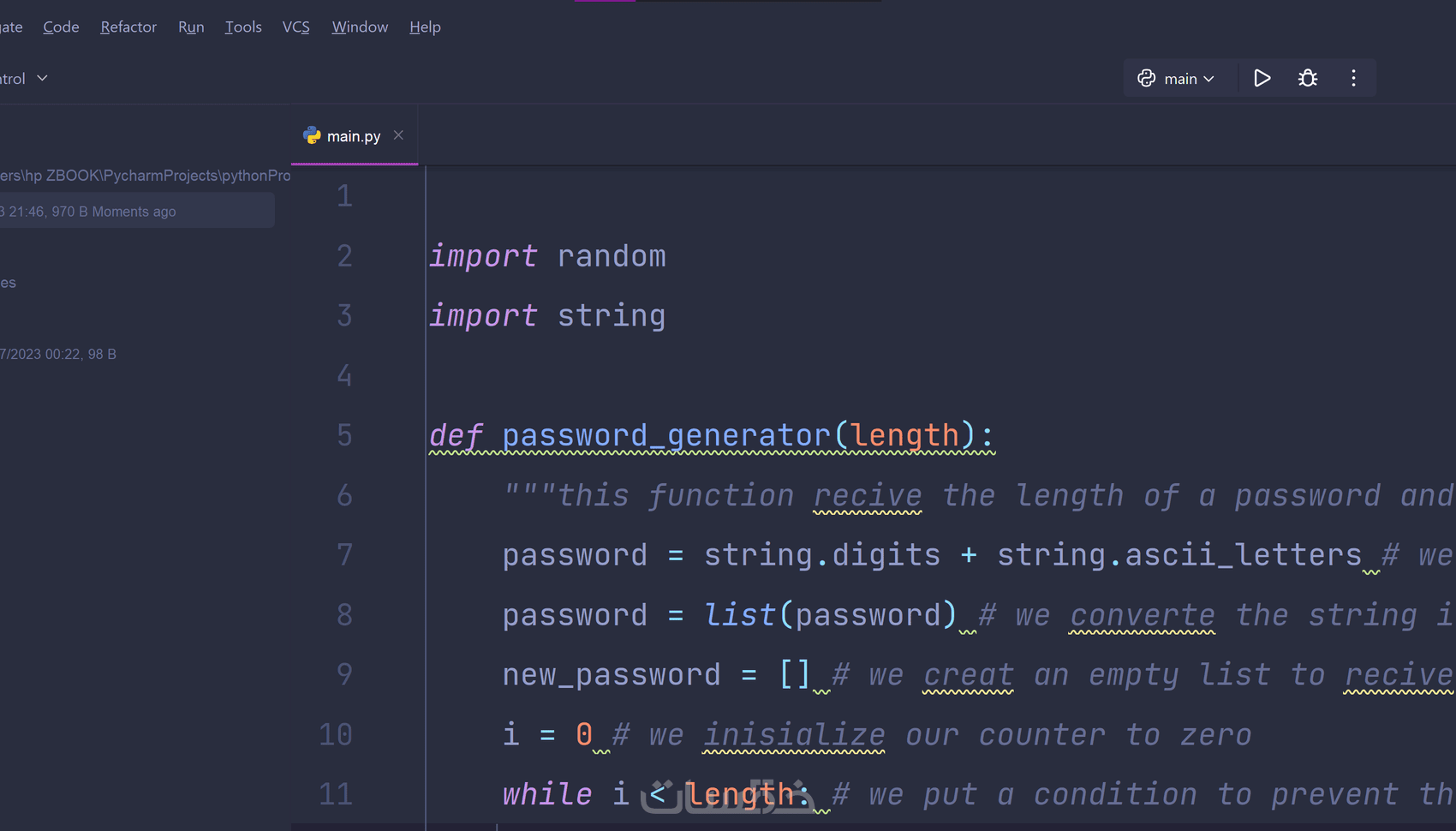Click the Python file icon on main.py tab
The height and width of the screenshot is (831, 1456).
tap(312, 136)
